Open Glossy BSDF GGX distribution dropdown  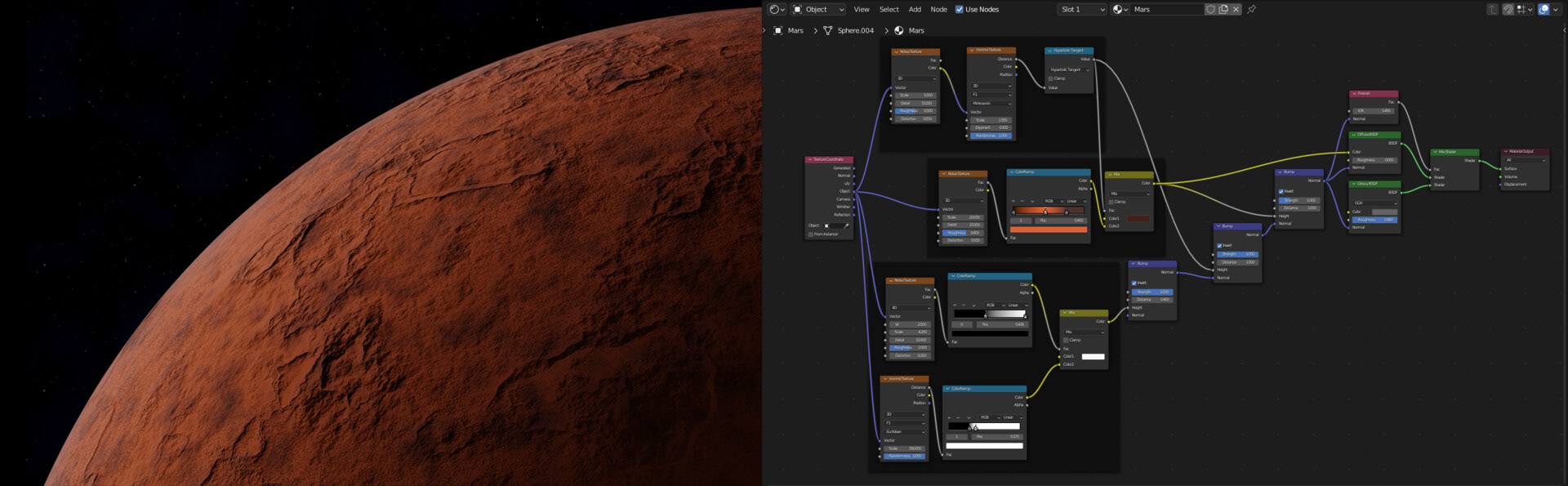pos(1375,203)
